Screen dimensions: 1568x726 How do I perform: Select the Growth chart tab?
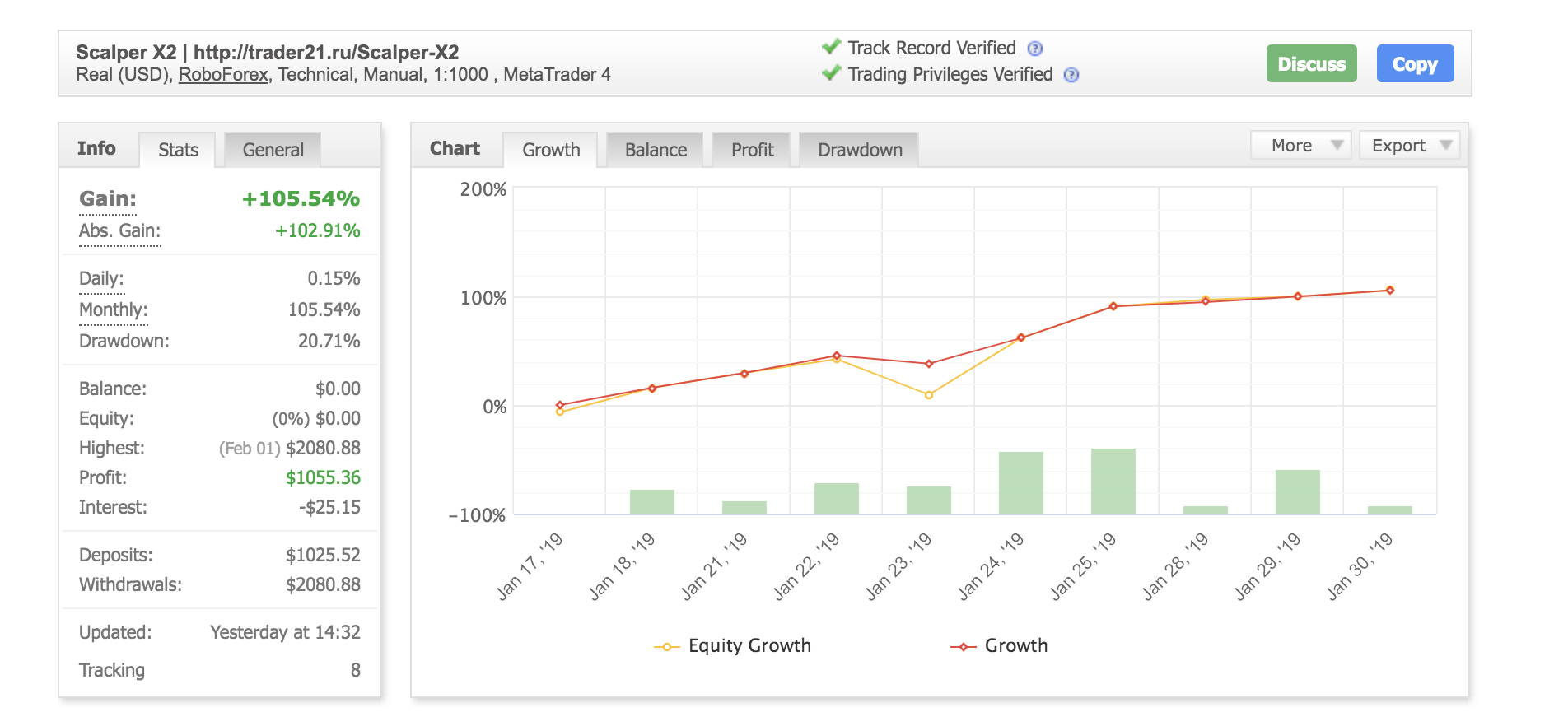point(551,150)
